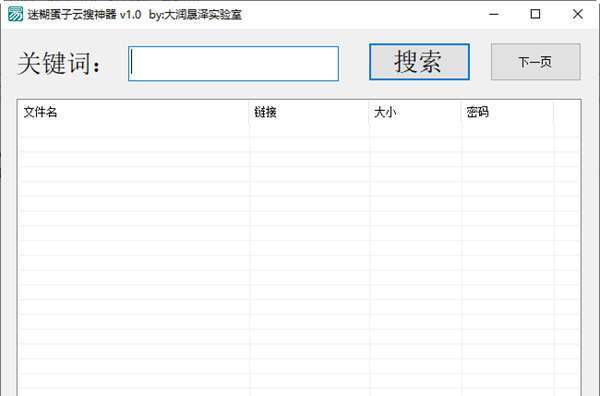
Task: Click divider between 大小 and 密码 headers
Action: tap(461, 112)
